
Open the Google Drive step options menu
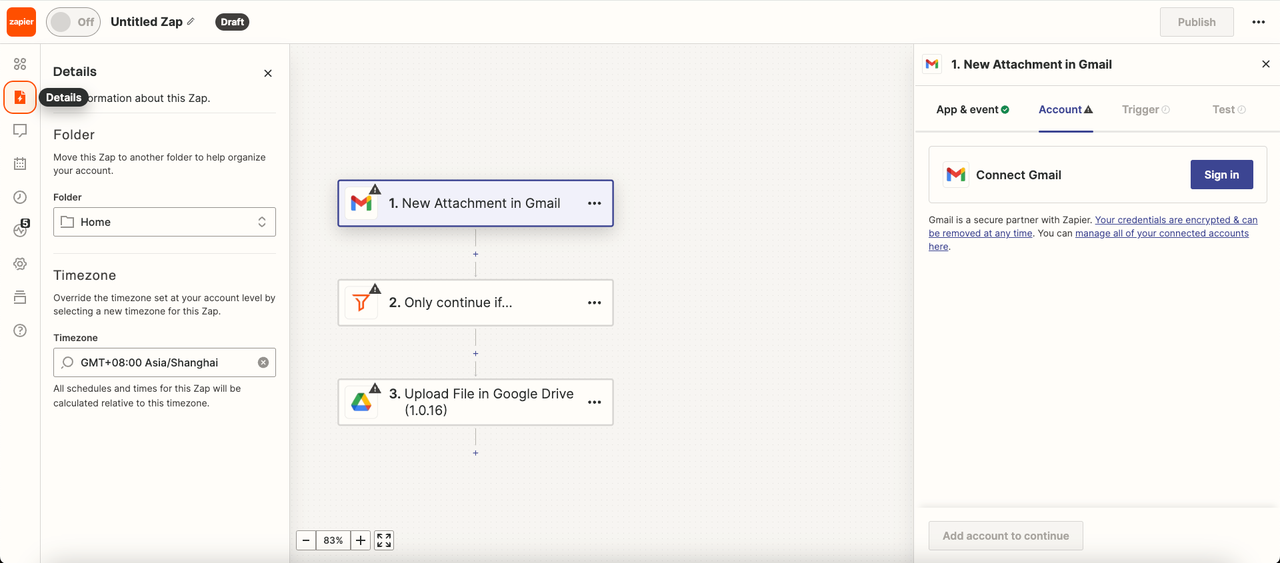[x=595, y=402]
